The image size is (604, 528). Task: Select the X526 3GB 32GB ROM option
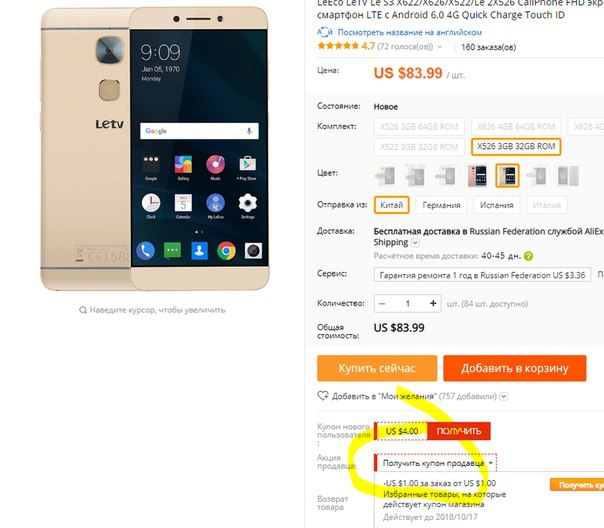point(516,146)
